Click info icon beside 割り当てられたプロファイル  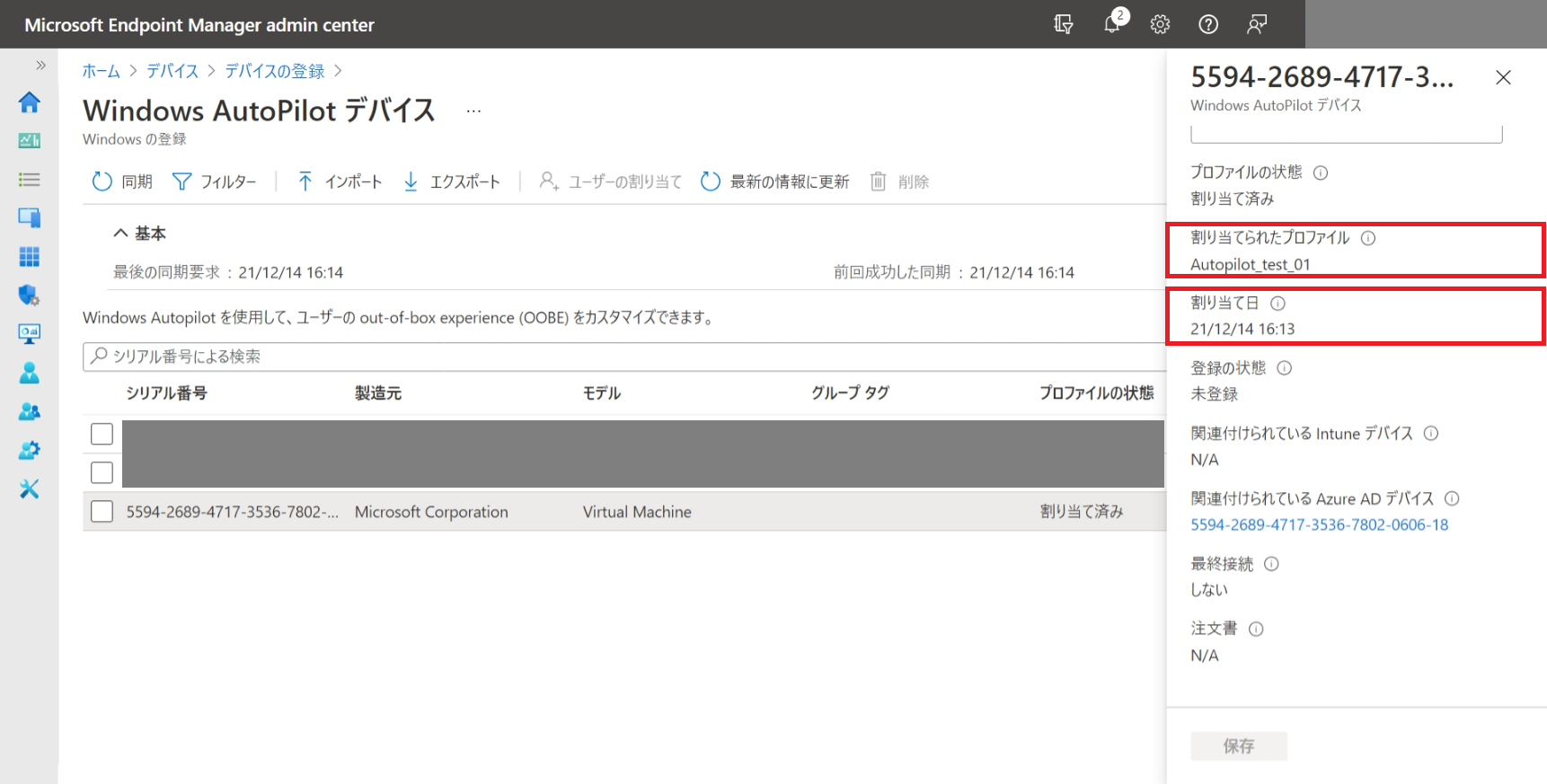click(1368, 238)
